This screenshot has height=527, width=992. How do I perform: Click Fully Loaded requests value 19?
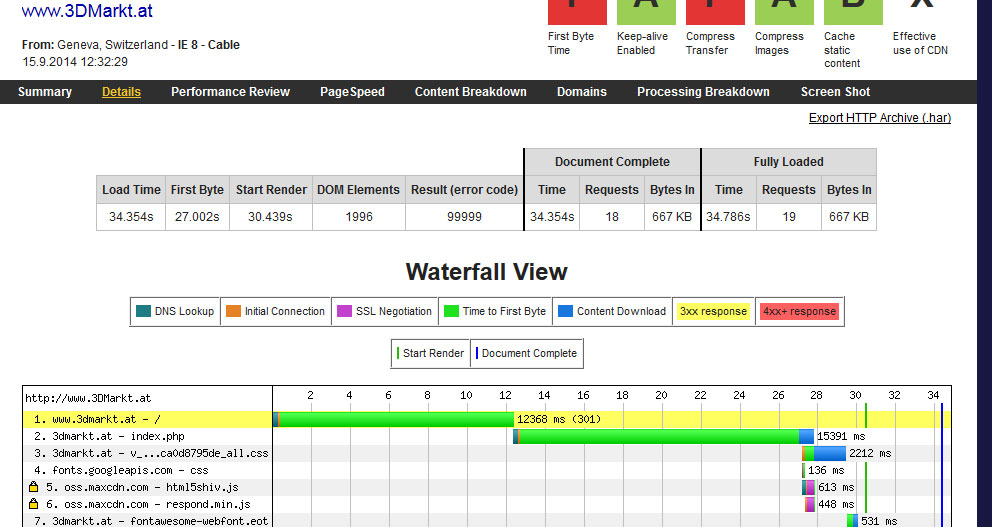788,217
